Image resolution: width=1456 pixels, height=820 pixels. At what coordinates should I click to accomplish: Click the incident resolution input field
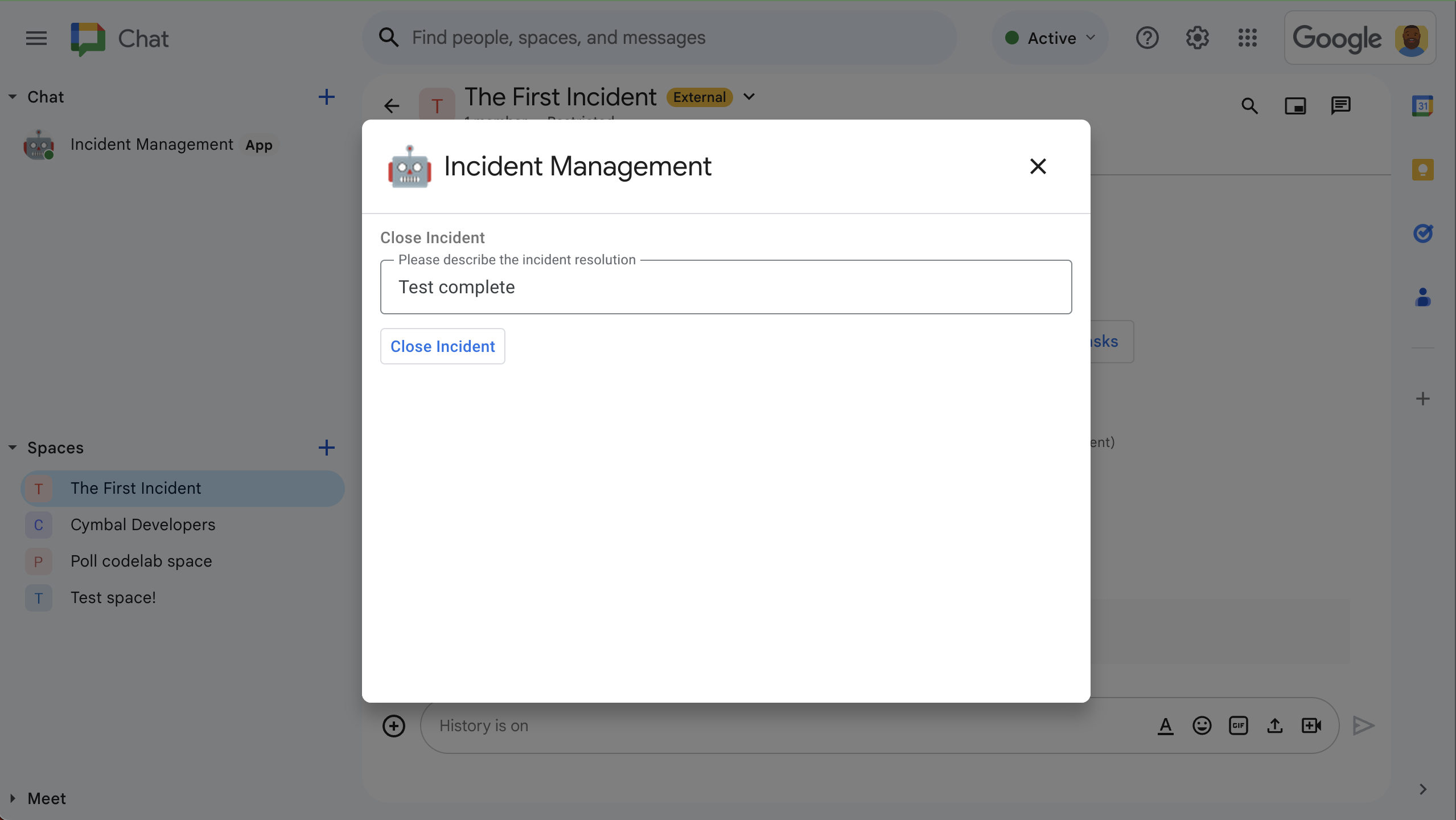(x=726, y=287)
